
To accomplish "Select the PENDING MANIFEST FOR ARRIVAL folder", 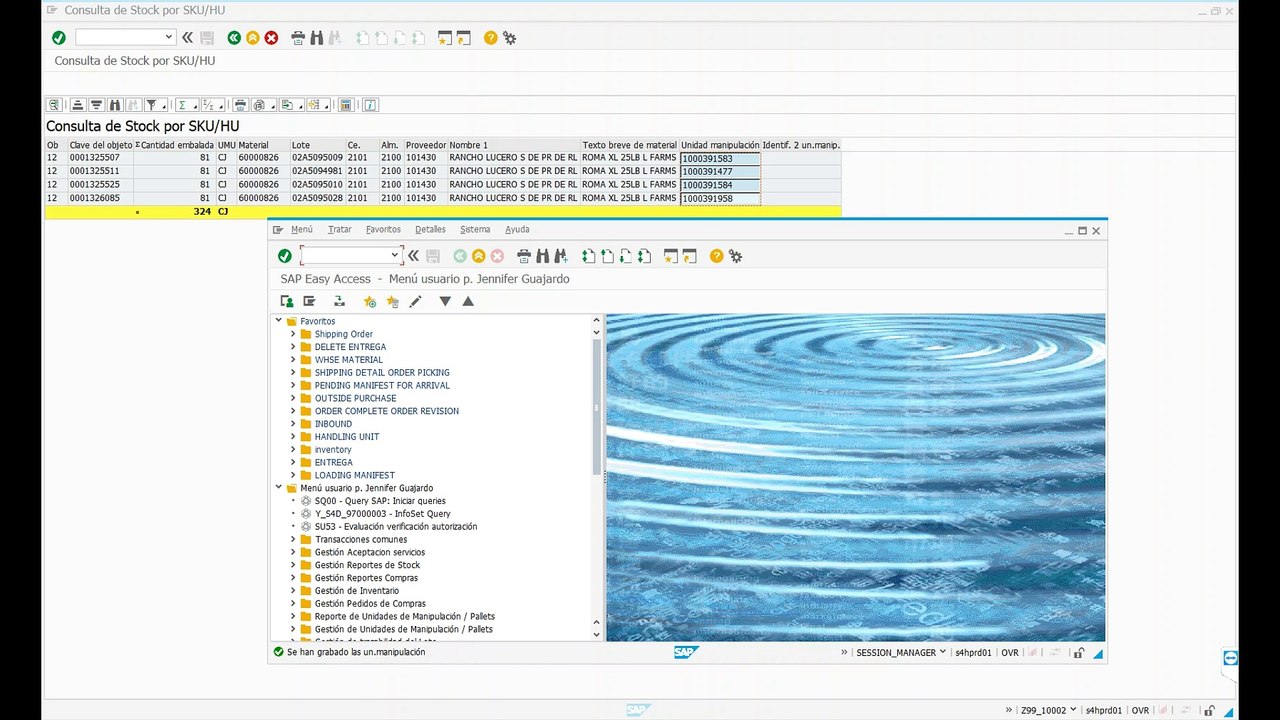I will [x=382, y=386].
